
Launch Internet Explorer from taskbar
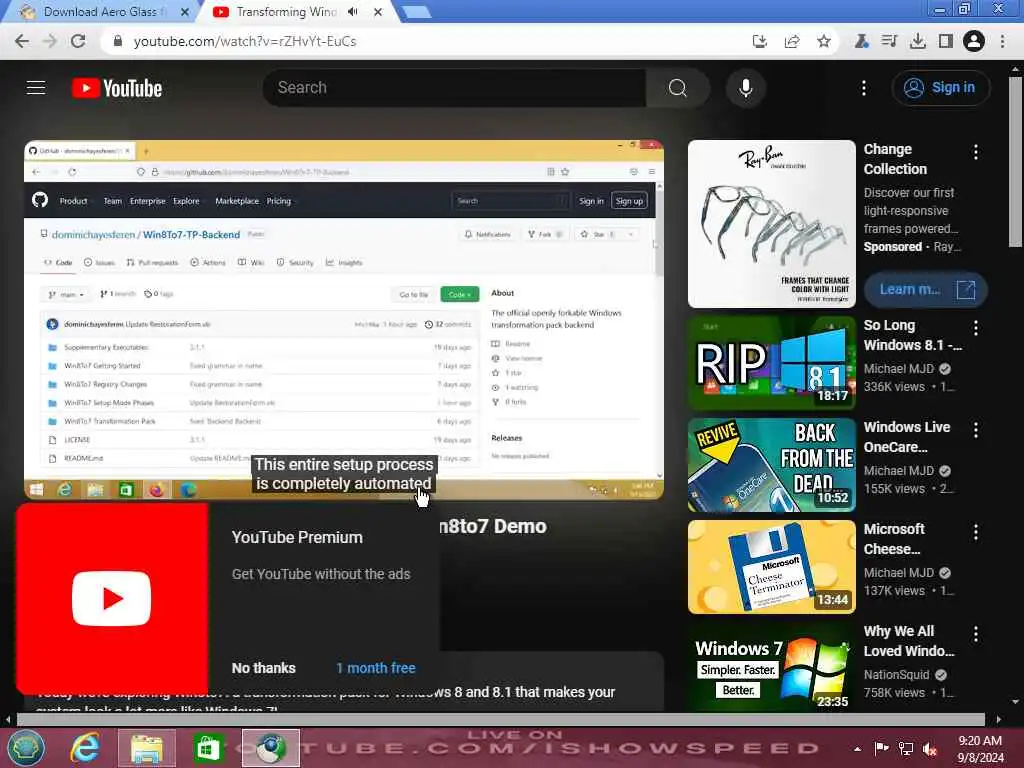pos(86,748)
